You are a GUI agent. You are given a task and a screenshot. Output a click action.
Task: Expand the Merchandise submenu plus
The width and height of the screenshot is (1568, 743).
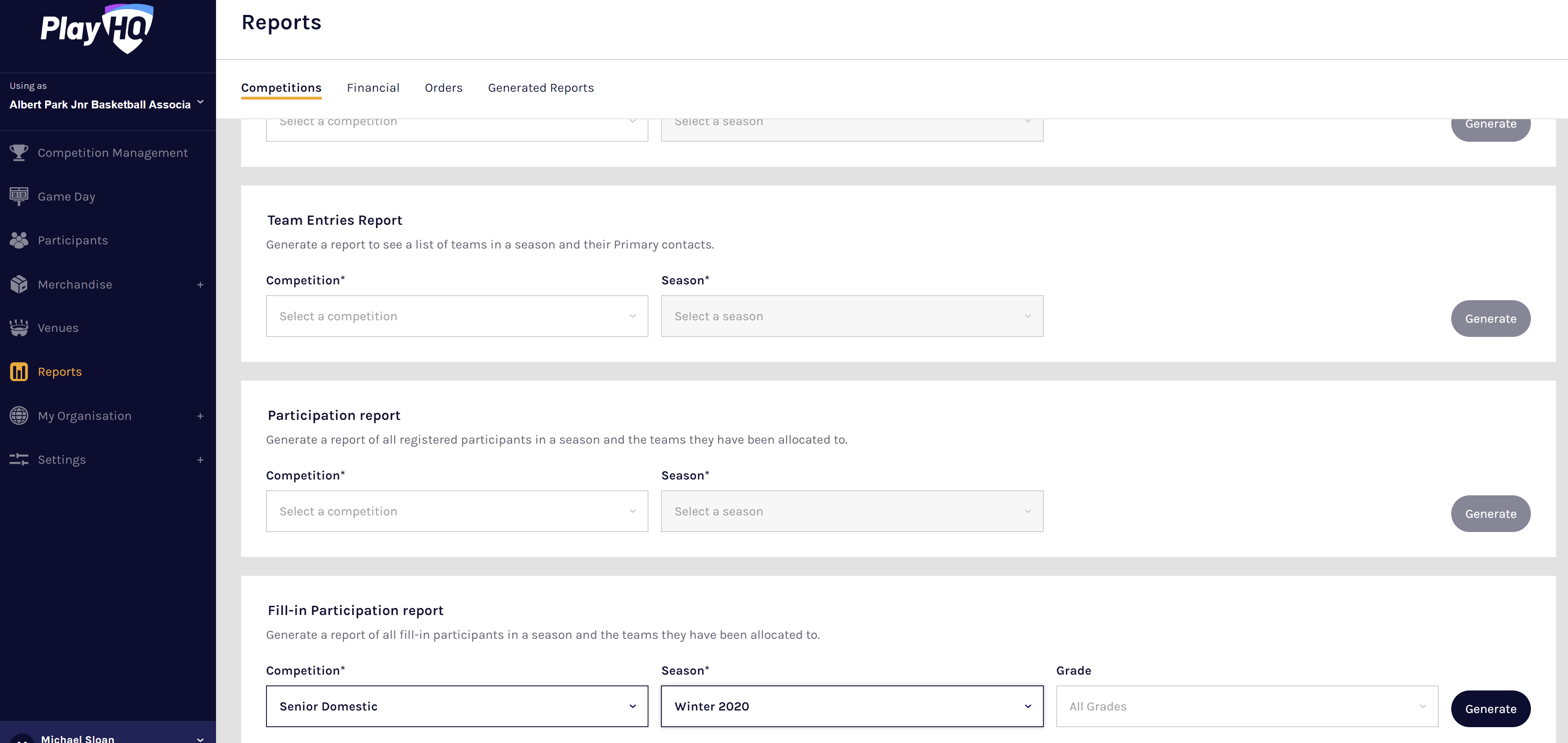coord(200,285)
